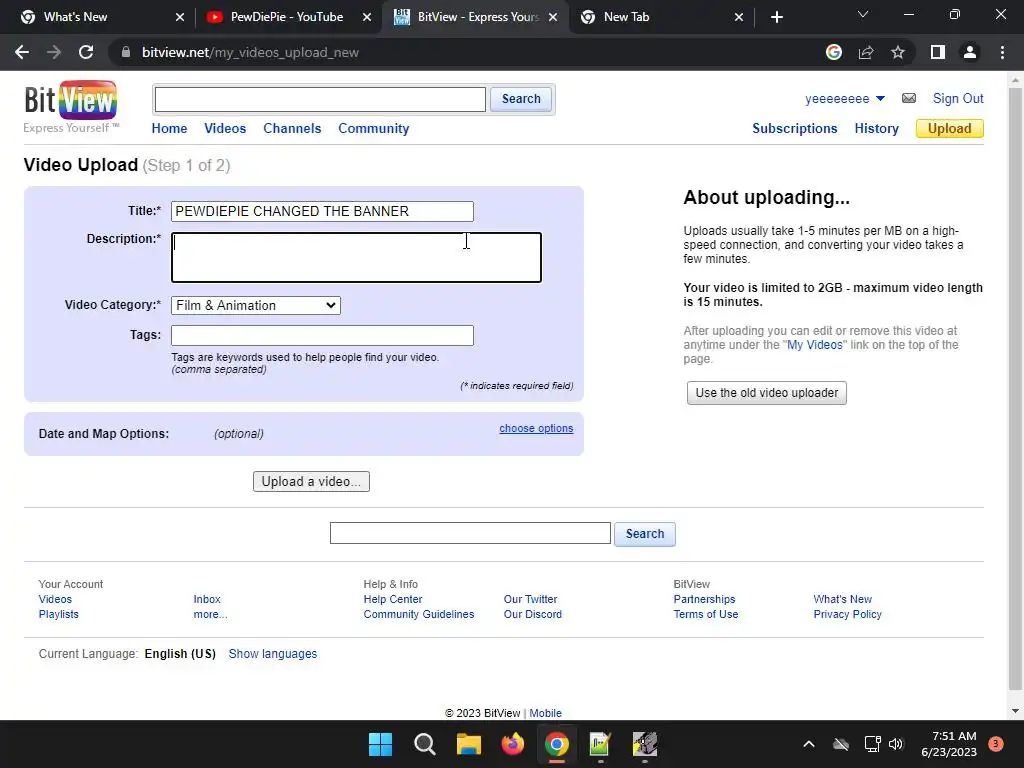Open footer Playlists link

(x=59, y=615)
